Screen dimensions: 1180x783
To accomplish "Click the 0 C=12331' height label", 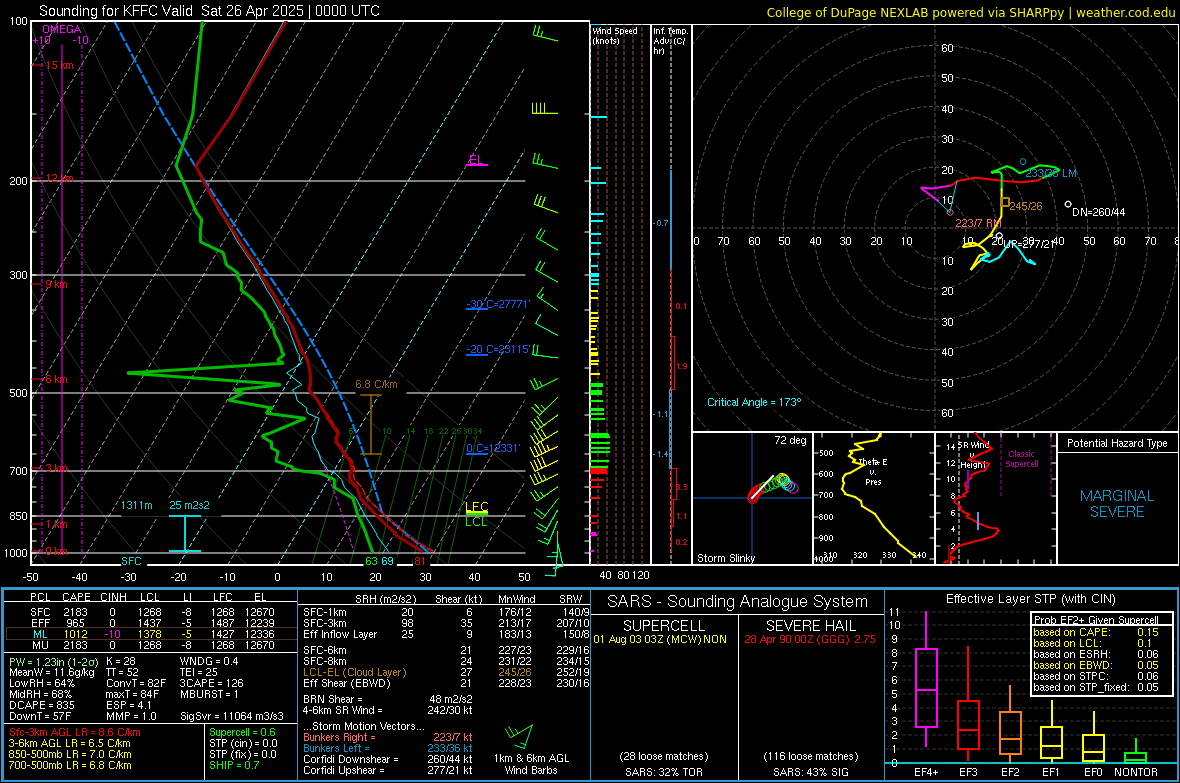I will [493, 448].
